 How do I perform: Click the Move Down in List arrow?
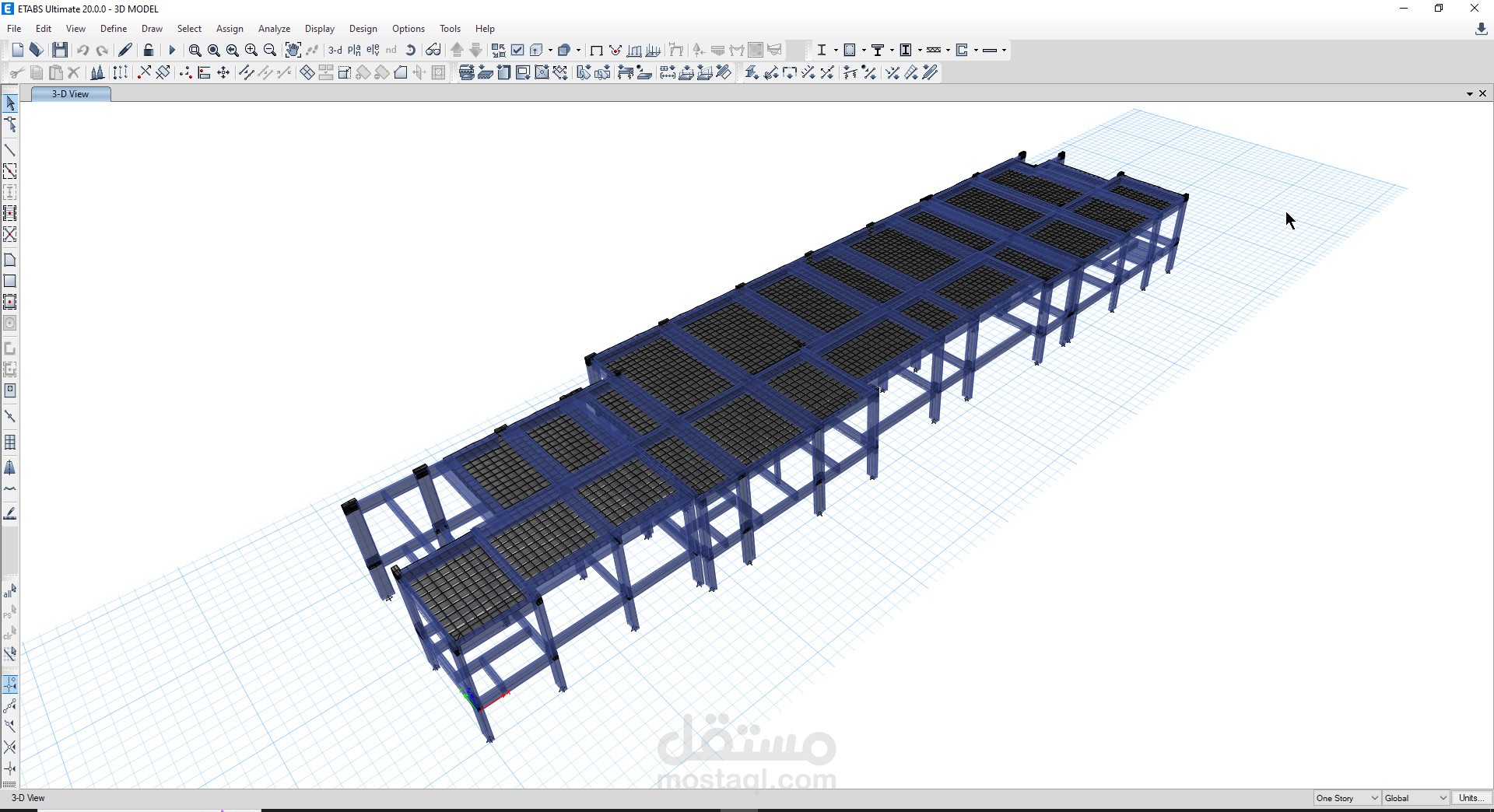pos(476,50)
